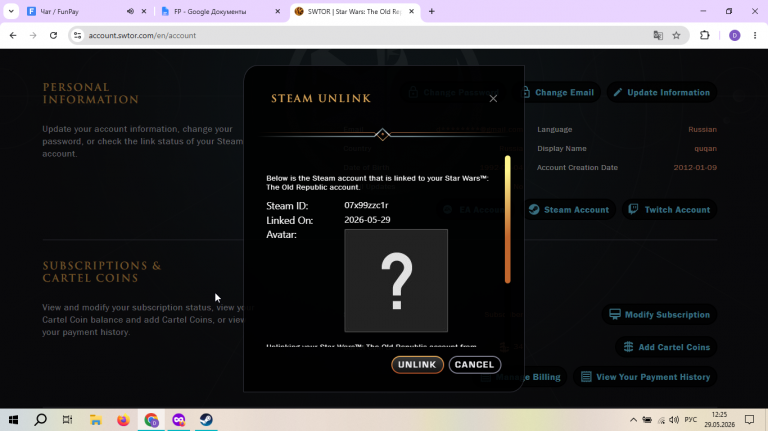This screenshot has width=768, height=431.
Task: Close the Google Docs tab
Action: click(278, 11)
